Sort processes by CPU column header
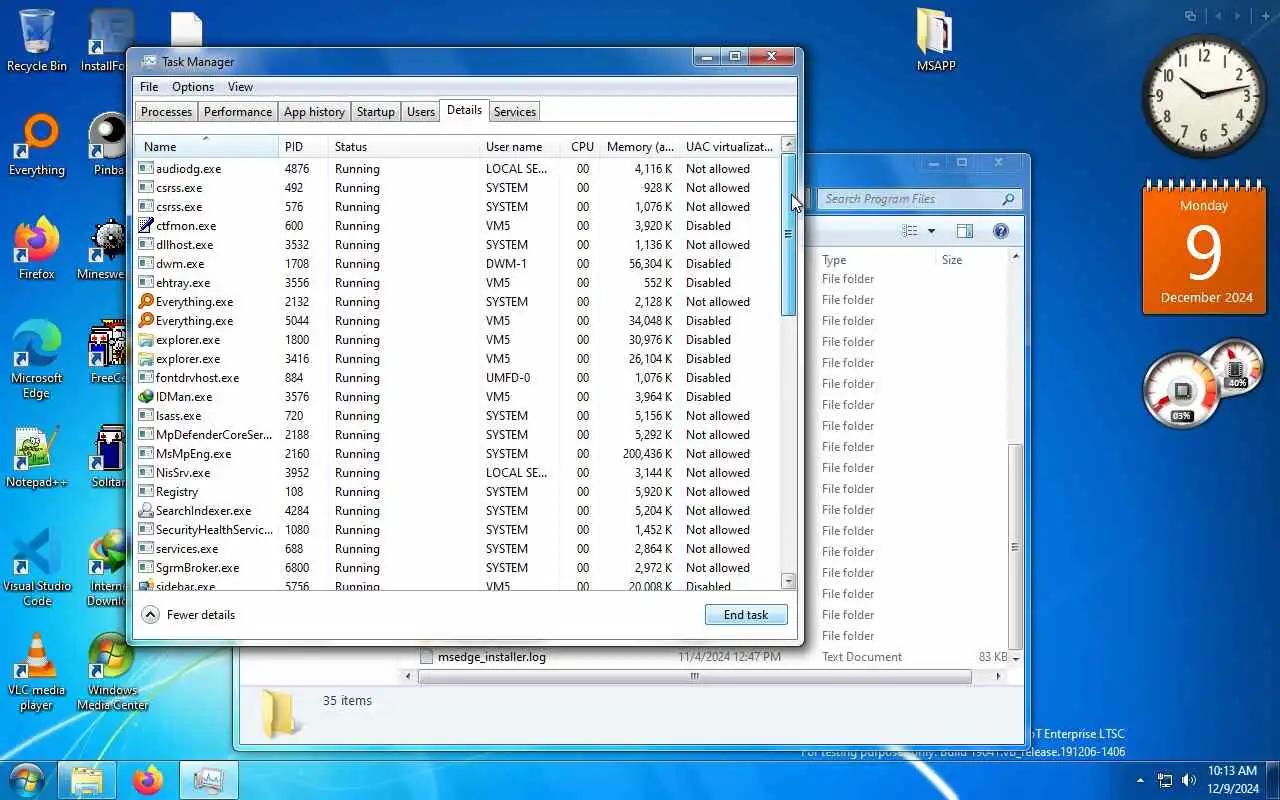1280x800 pixels. coord(581,146)
